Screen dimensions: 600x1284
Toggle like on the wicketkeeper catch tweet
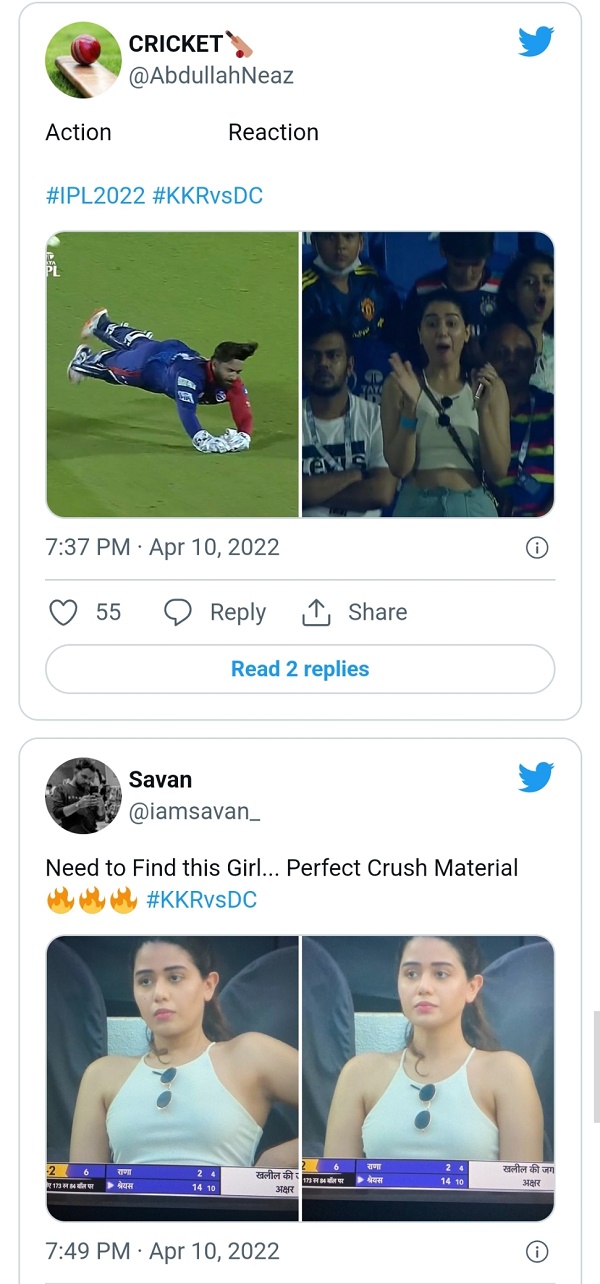tap(62, 612)
